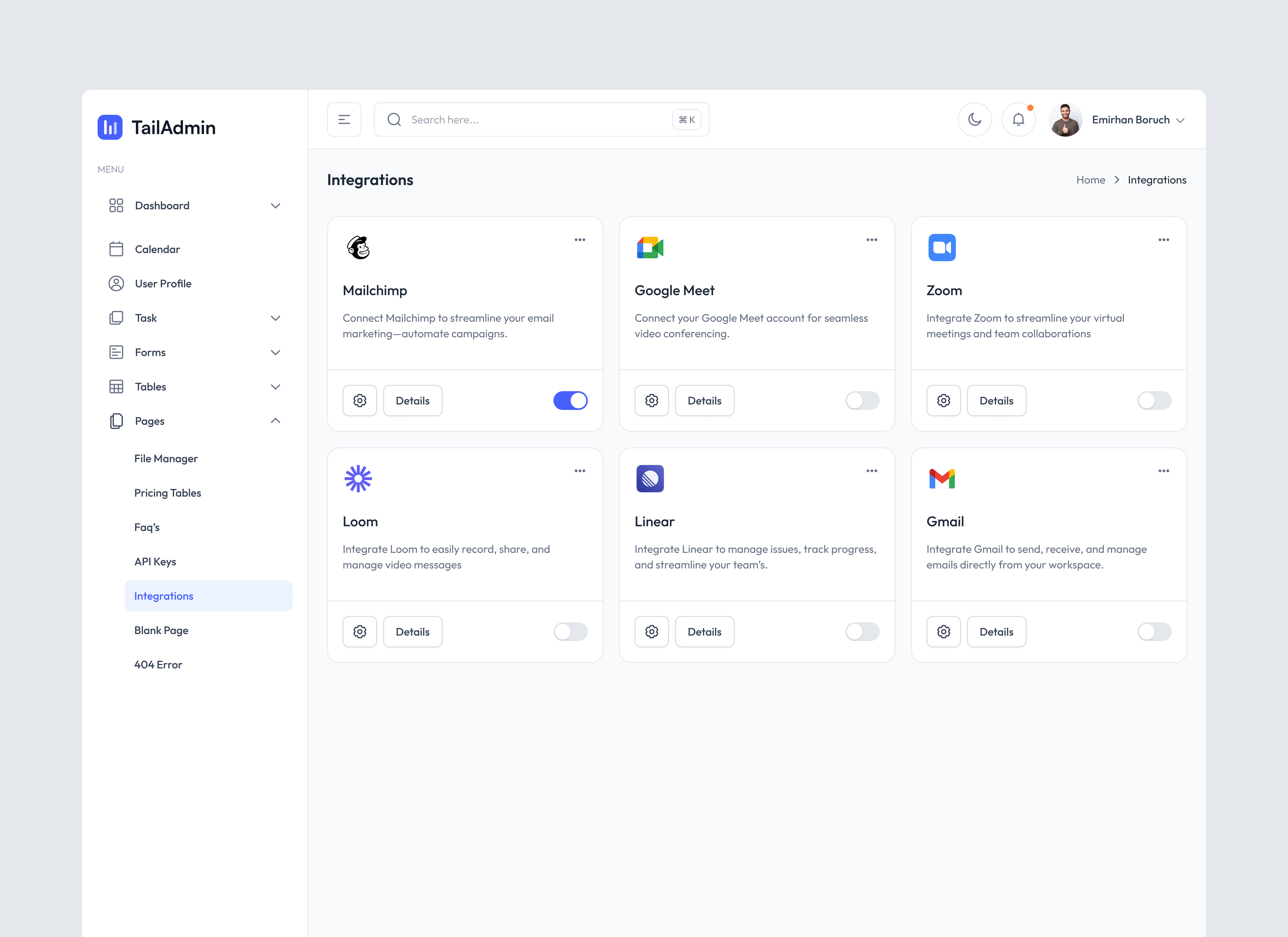Disable the Mailchimp integration toggle

570,400
